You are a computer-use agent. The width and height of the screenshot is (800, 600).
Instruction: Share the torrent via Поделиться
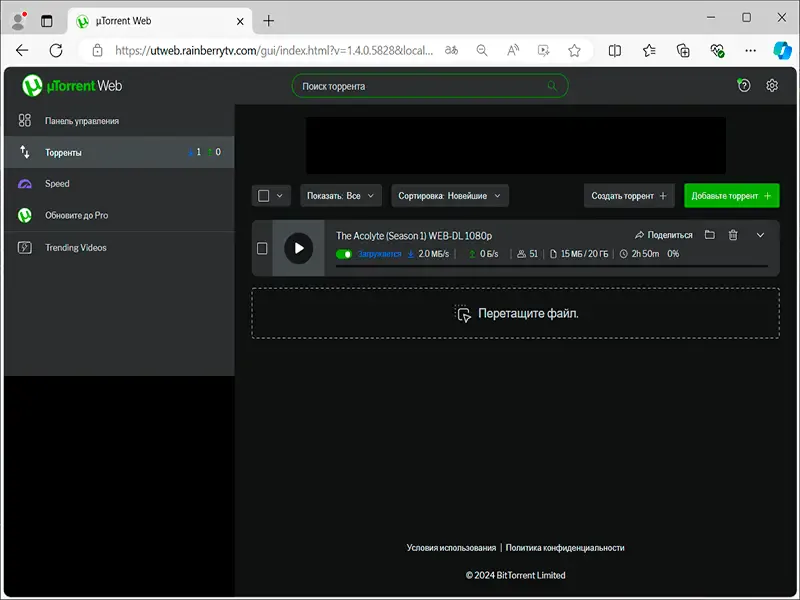(x=663, y=235)
